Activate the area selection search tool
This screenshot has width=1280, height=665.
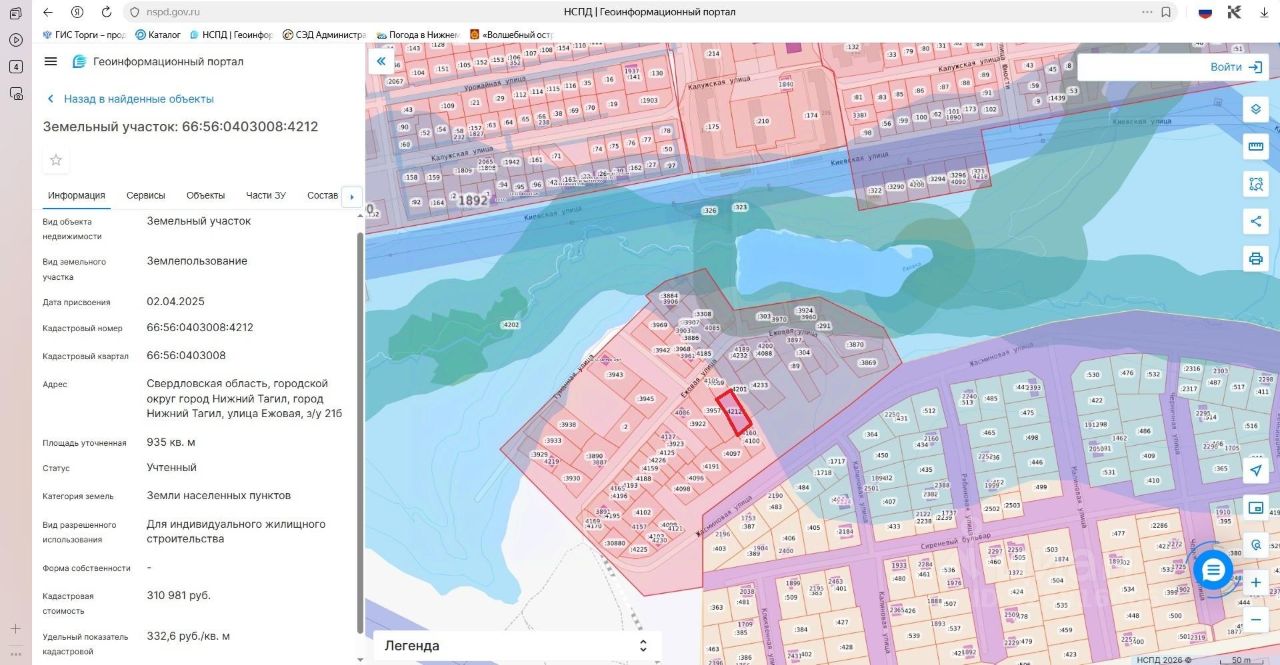point(1255,184)
